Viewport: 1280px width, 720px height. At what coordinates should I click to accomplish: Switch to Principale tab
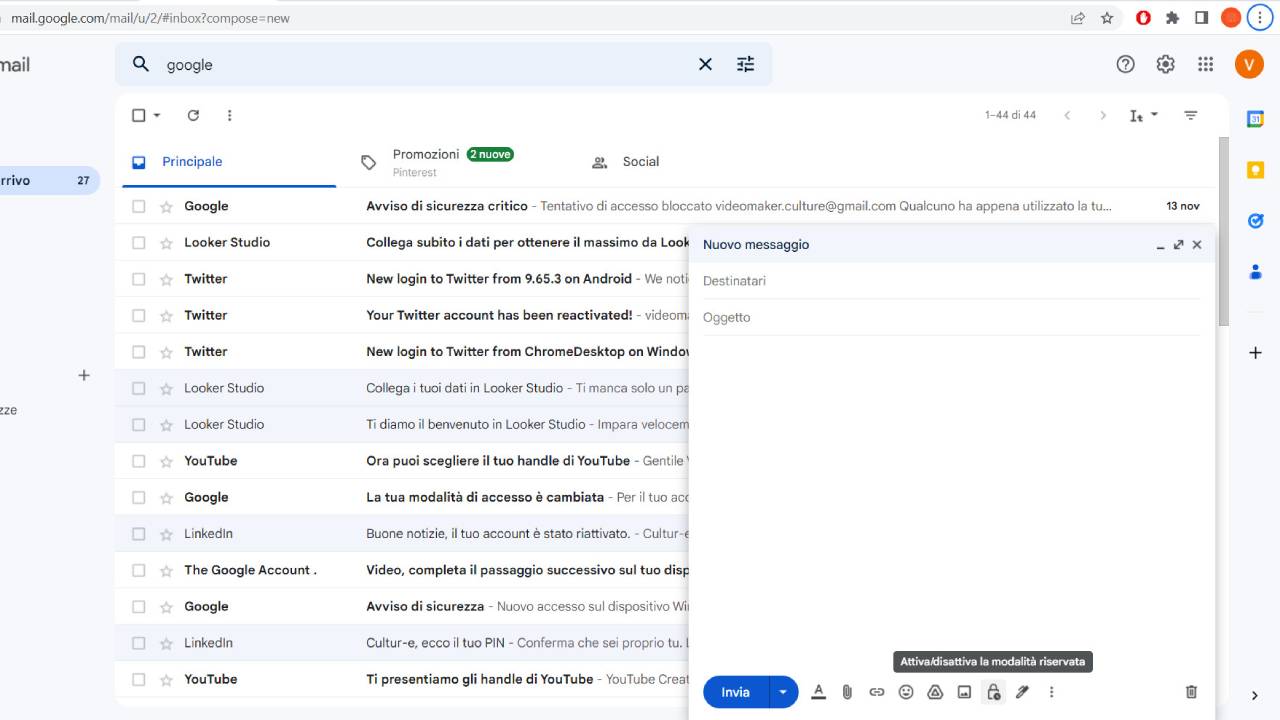pyautogui.click(x=229, y=162)
